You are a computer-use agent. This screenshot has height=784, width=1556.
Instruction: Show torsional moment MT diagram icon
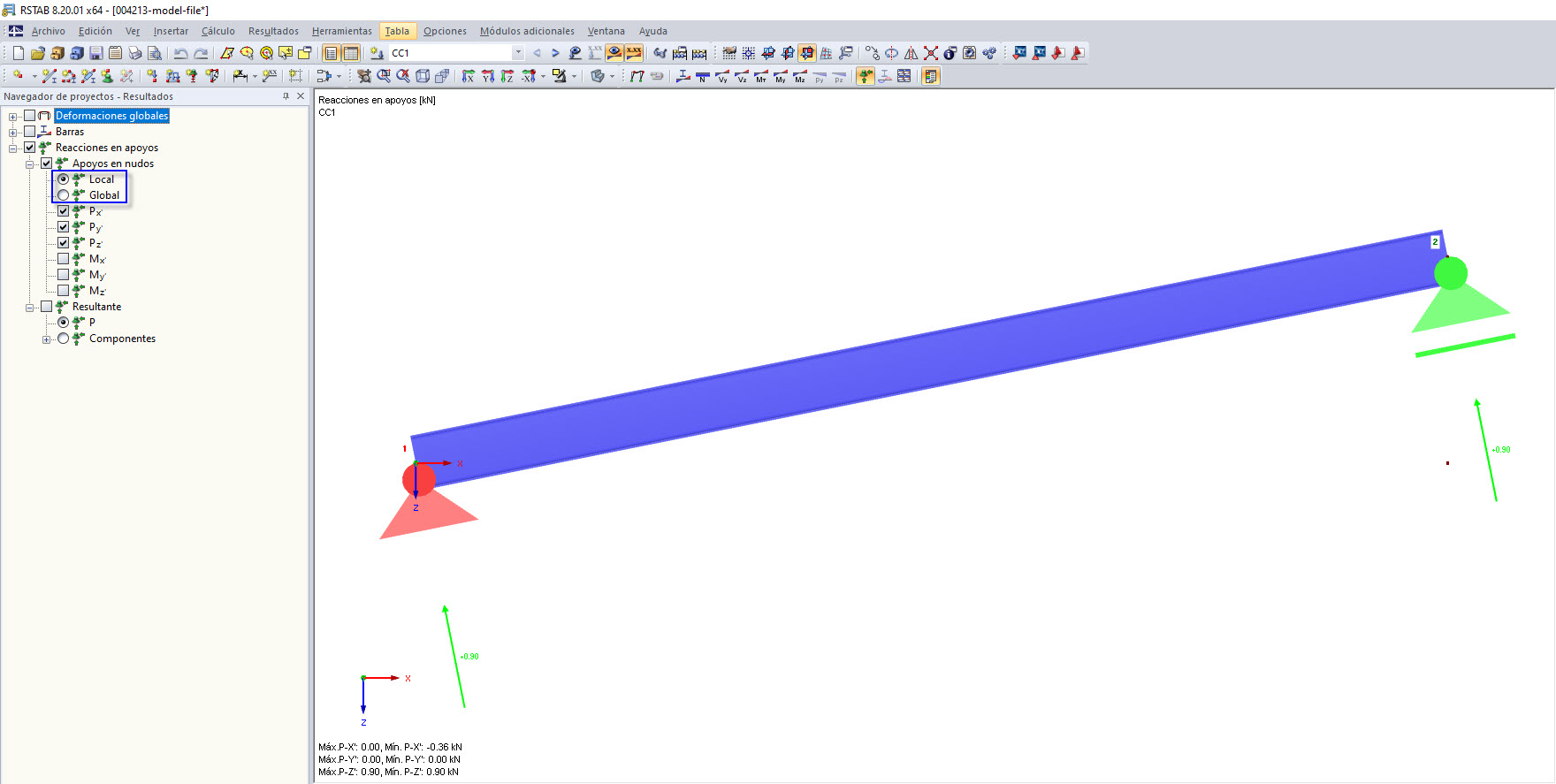[761, 77]
